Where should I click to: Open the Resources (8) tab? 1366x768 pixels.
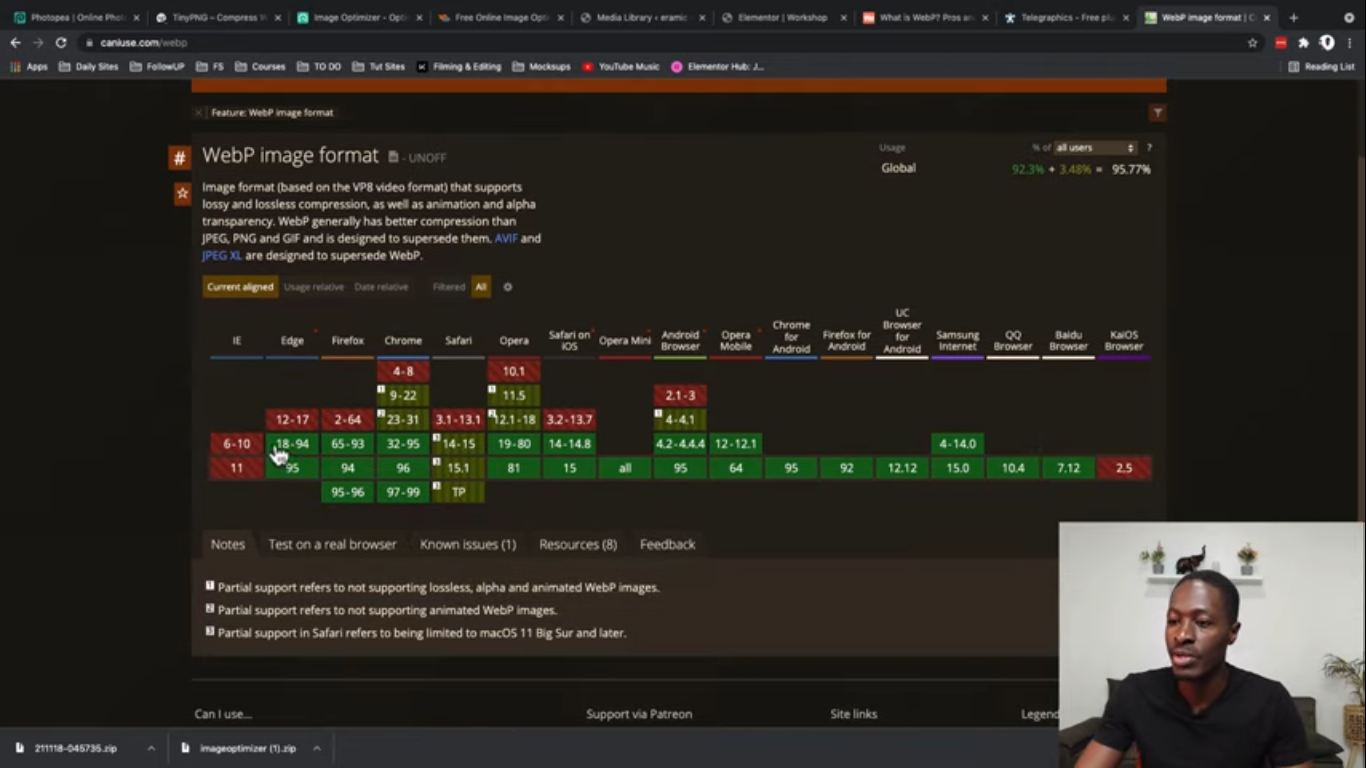tap(578, 545)
